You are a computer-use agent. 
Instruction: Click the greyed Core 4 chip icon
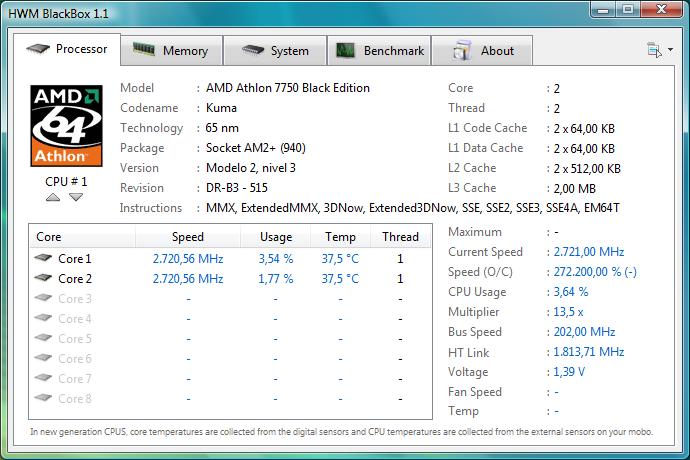[x=44, y=318]
